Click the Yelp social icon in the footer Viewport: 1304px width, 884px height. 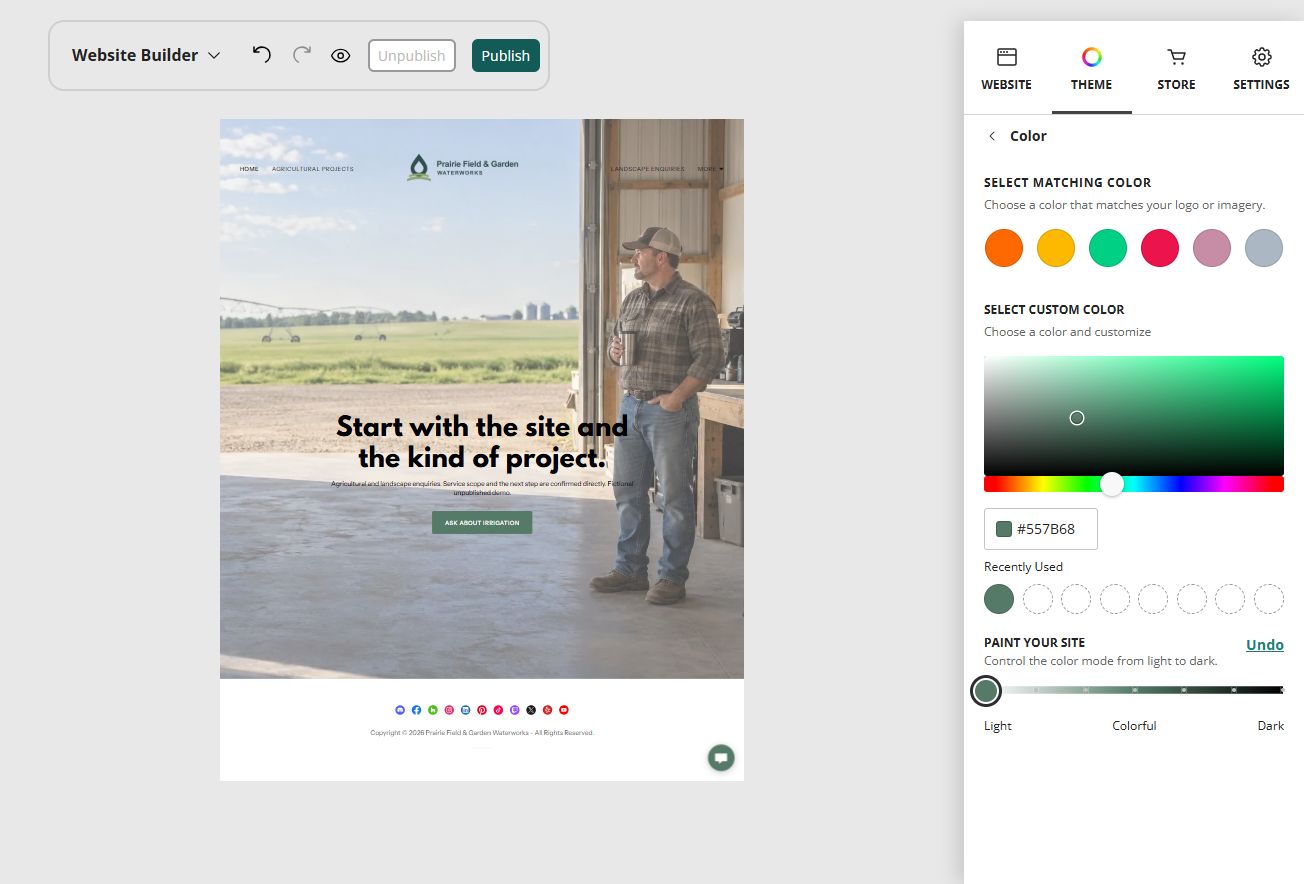[547, 710]
